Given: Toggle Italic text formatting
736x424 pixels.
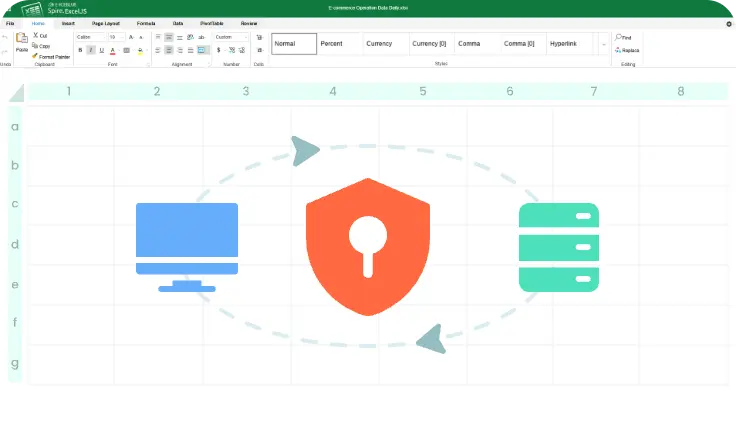Looking at the screenshot, I should point(91,50).
